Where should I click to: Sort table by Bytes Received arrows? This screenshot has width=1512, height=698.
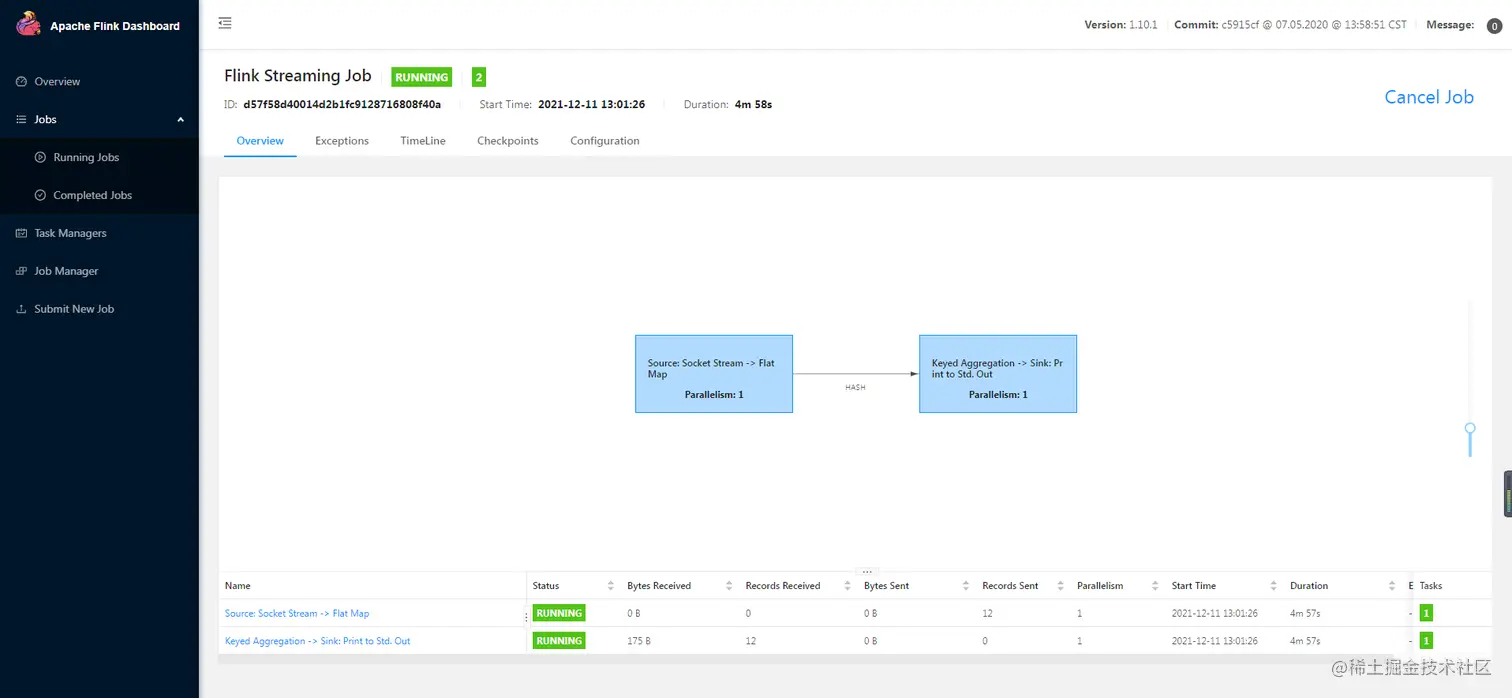click(729, 586)
